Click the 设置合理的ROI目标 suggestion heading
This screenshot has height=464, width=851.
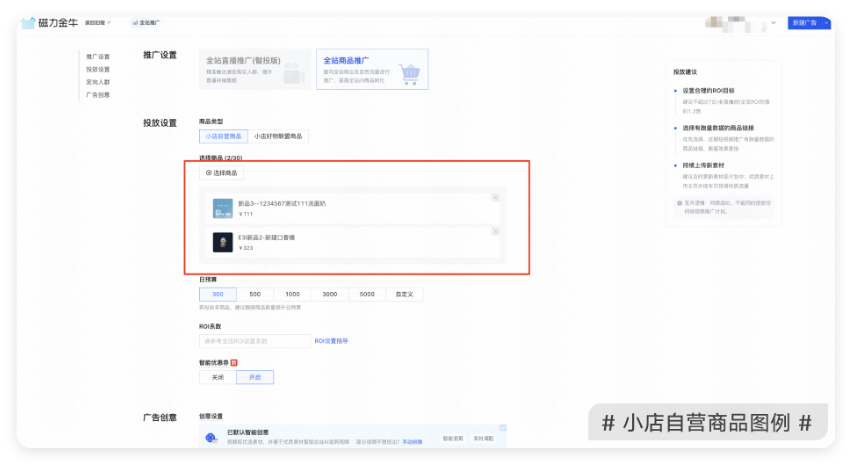point(708,91)
